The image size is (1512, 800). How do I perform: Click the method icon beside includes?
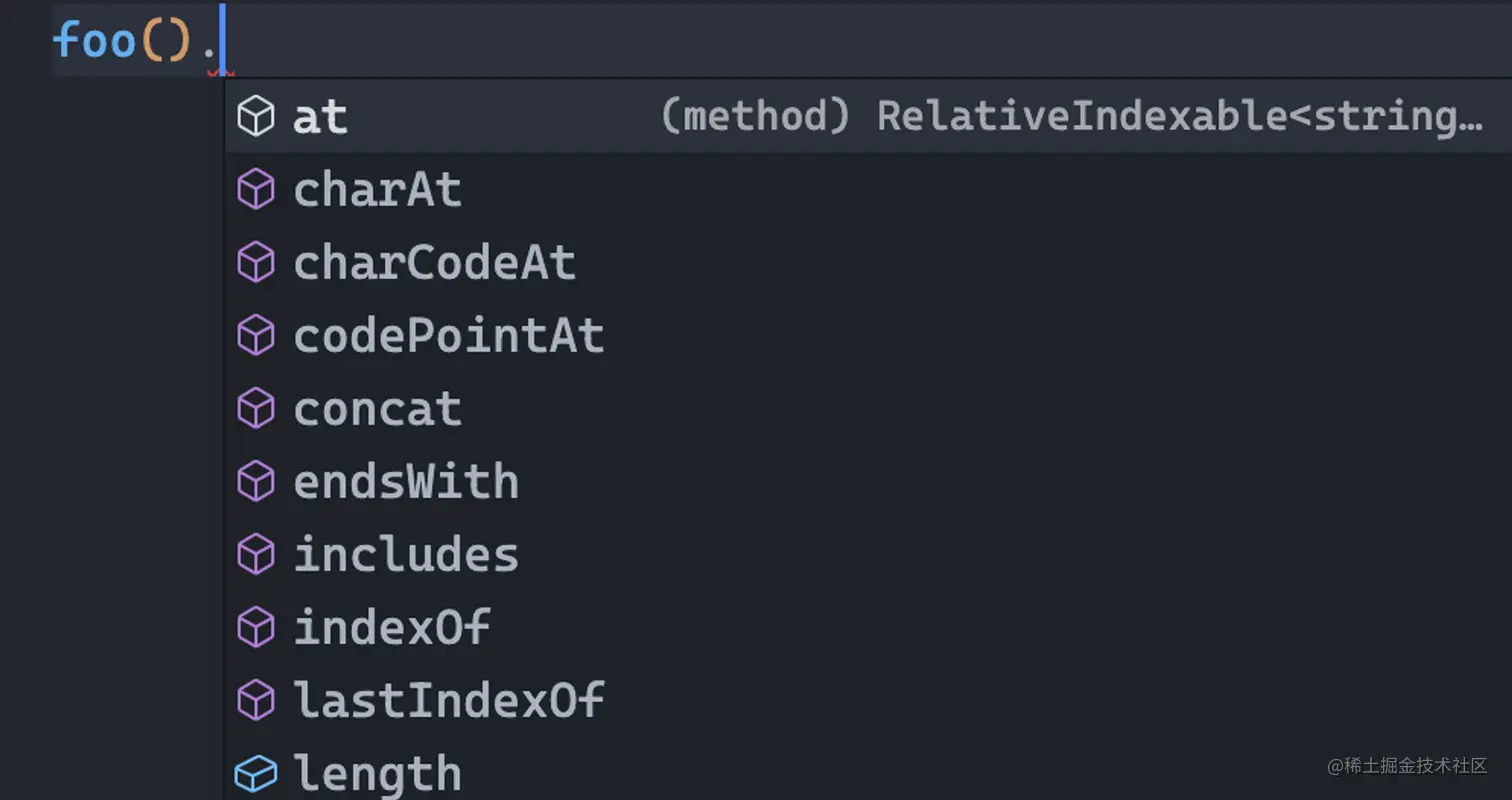[x=256, y=555]
